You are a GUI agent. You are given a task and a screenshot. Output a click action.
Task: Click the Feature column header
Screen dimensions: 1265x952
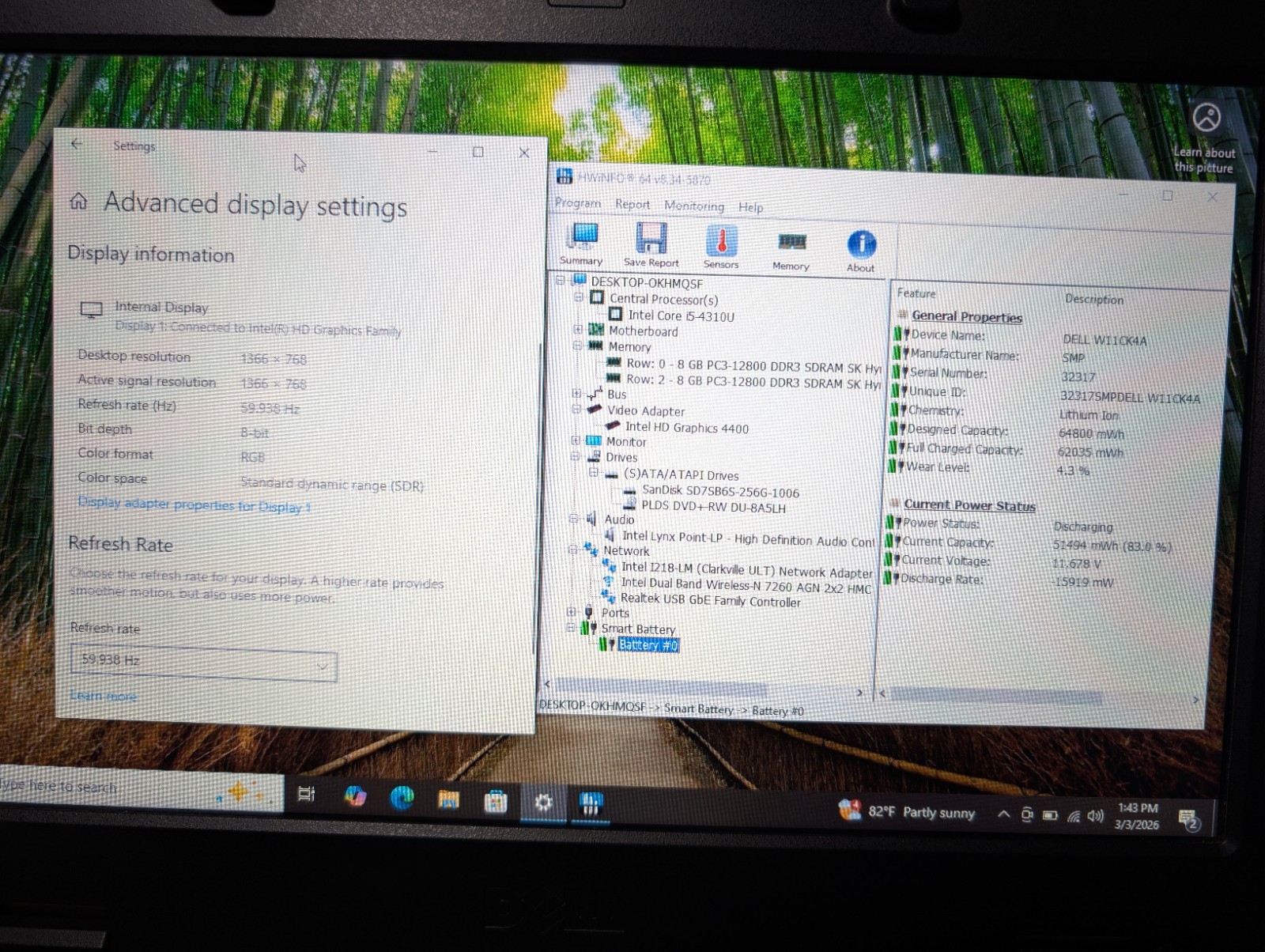tap(916, 293)
